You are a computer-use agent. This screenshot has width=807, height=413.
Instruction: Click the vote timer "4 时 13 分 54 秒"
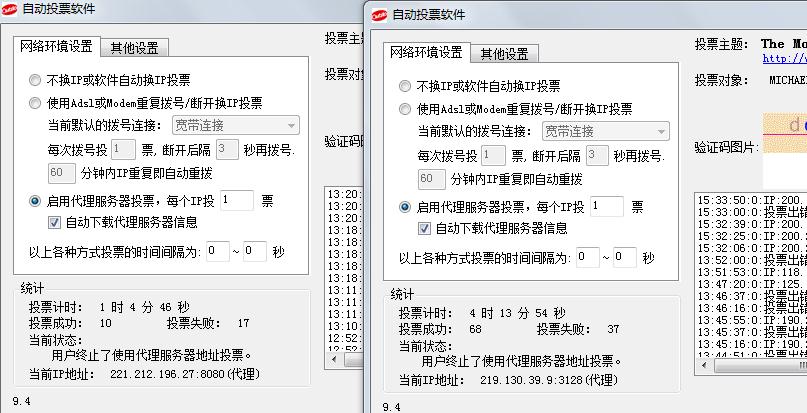pyautogui.click(x=517, y=313)
